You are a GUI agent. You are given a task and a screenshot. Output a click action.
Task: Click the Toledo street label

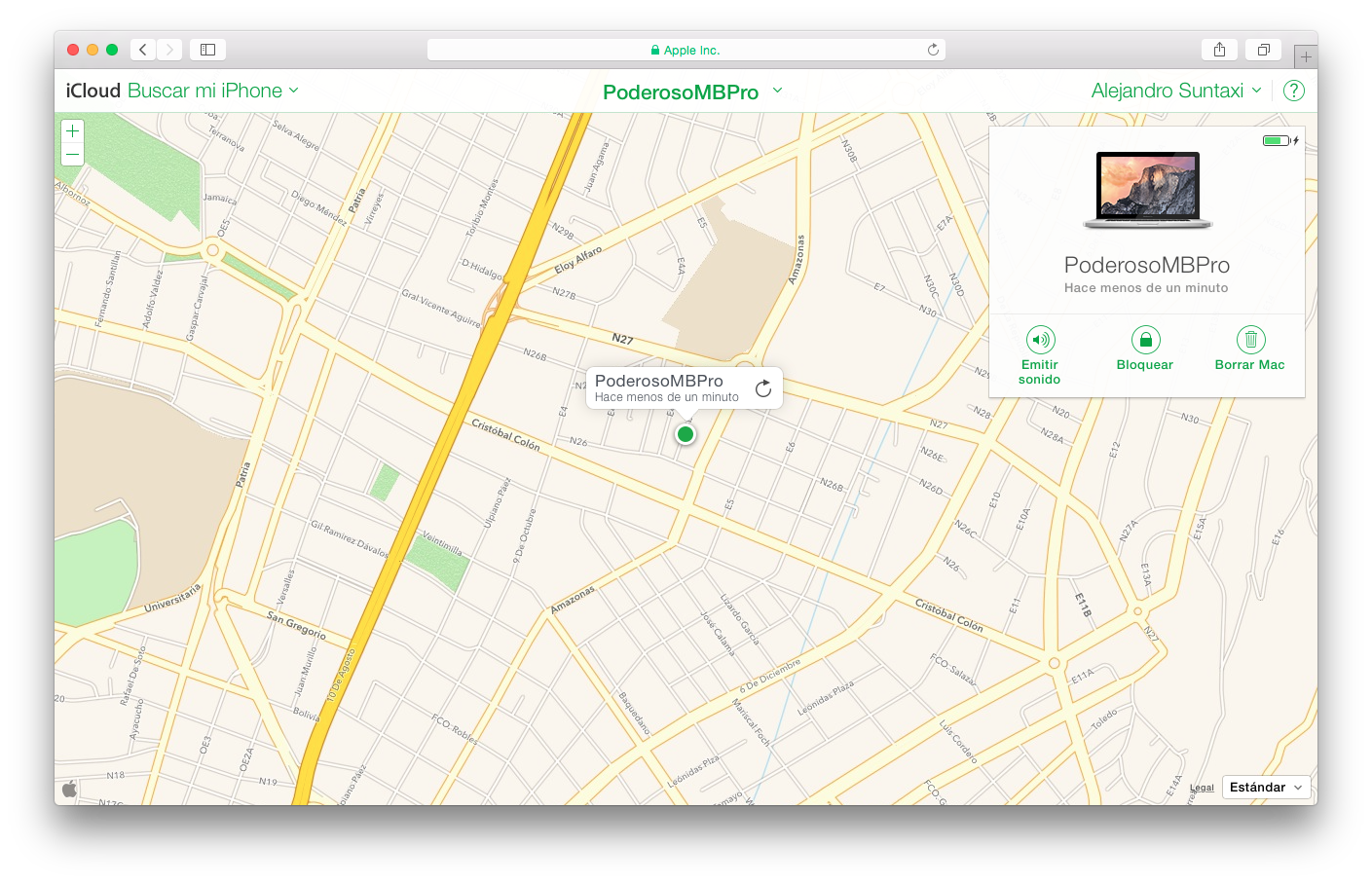[1104, 720]
